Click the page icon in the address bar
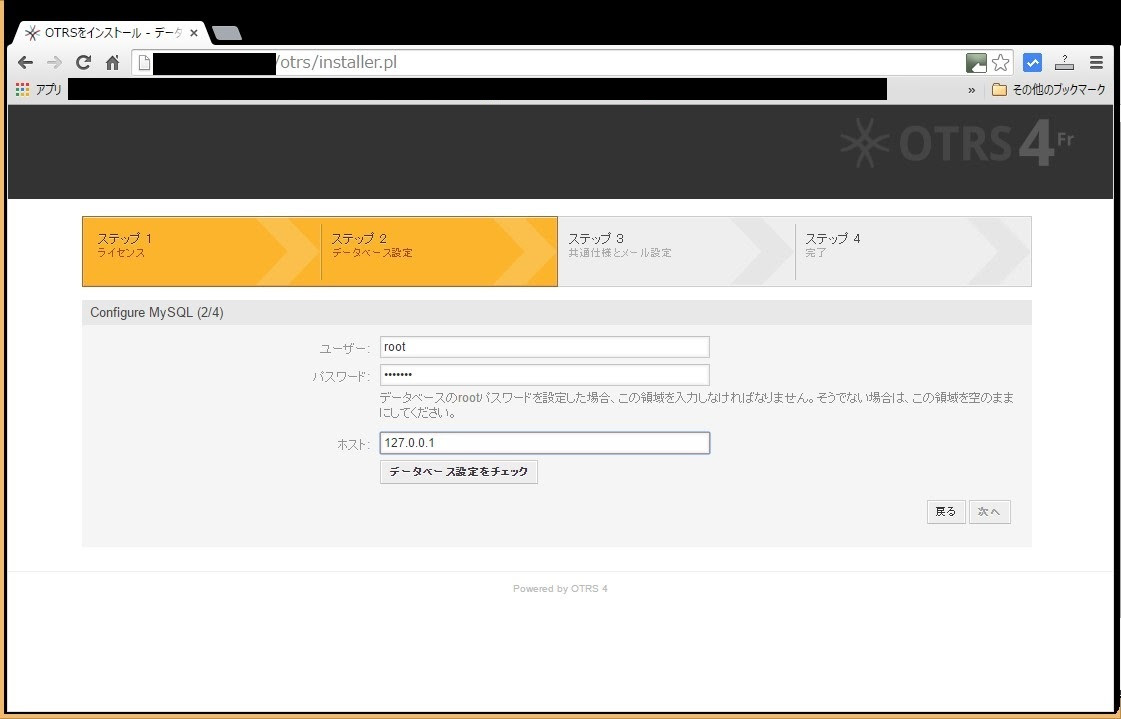This screenshot has height=719, width=1121. (x=143, y=61)
